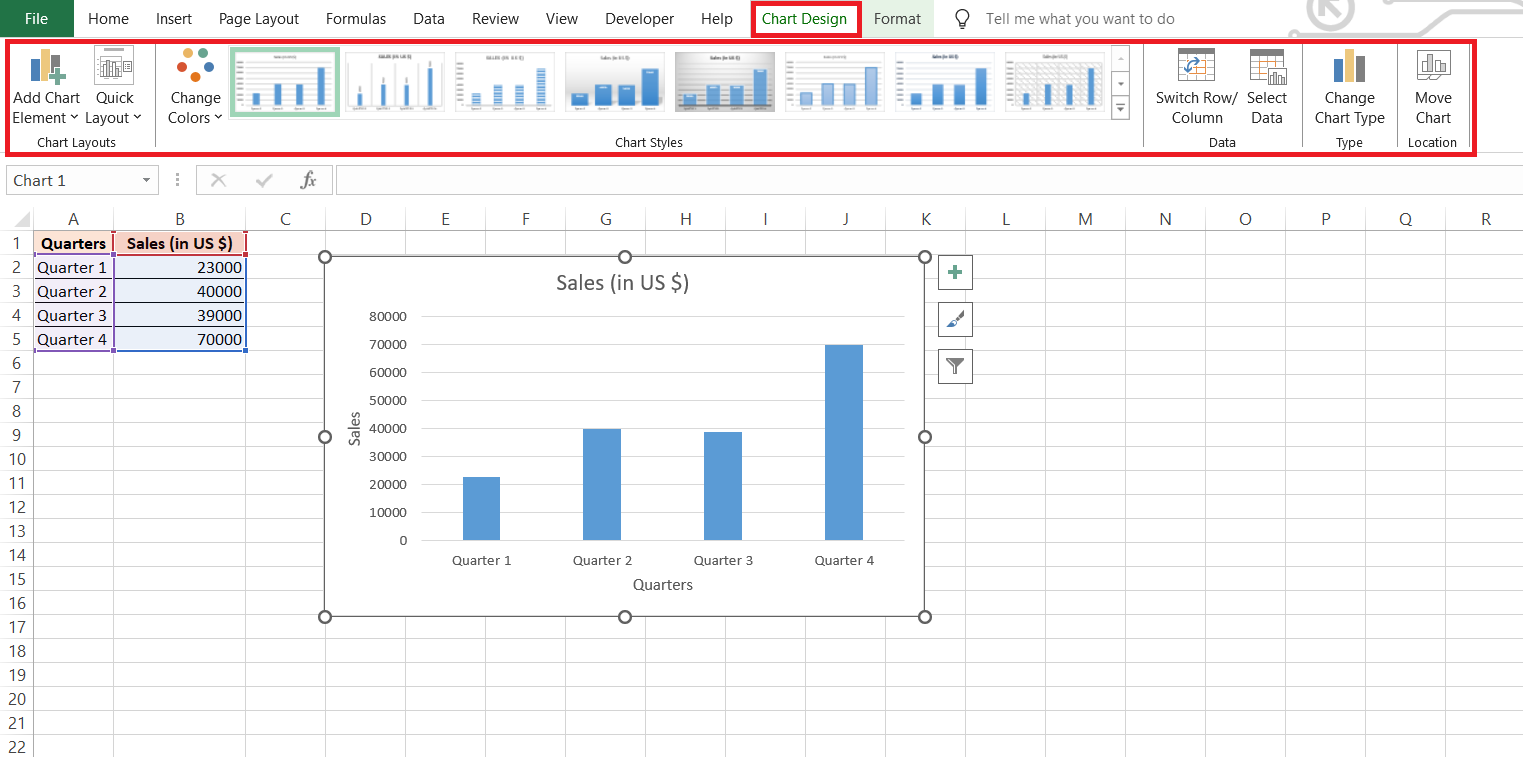
Task: Switch to the Format tab
Action: coord(897,19)
